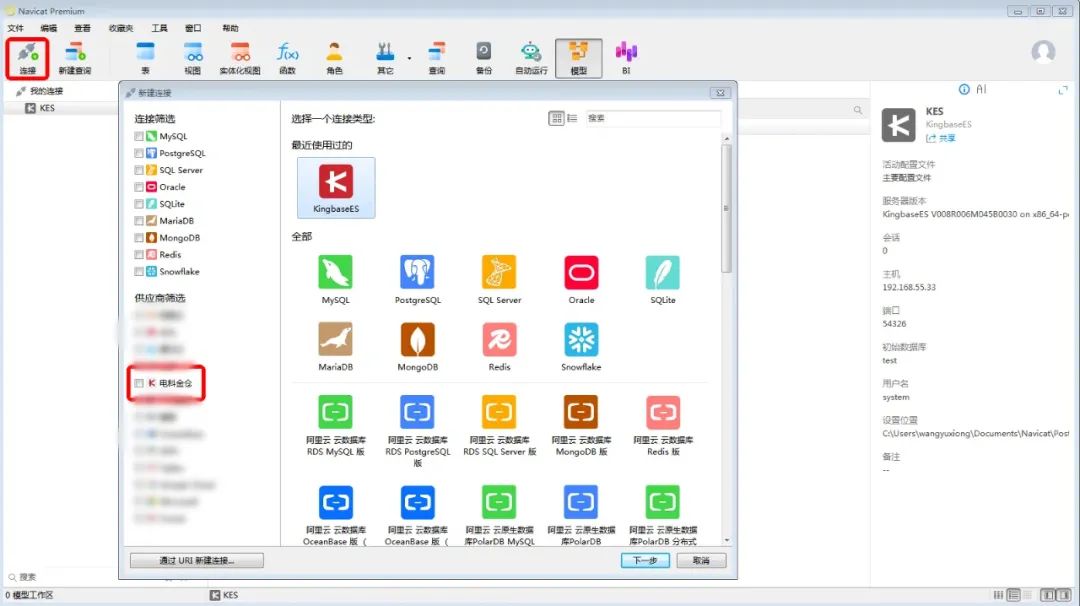Open the 自动运行 (Automation) toolbar icon
1080x606 pixels.
[531, 58]
